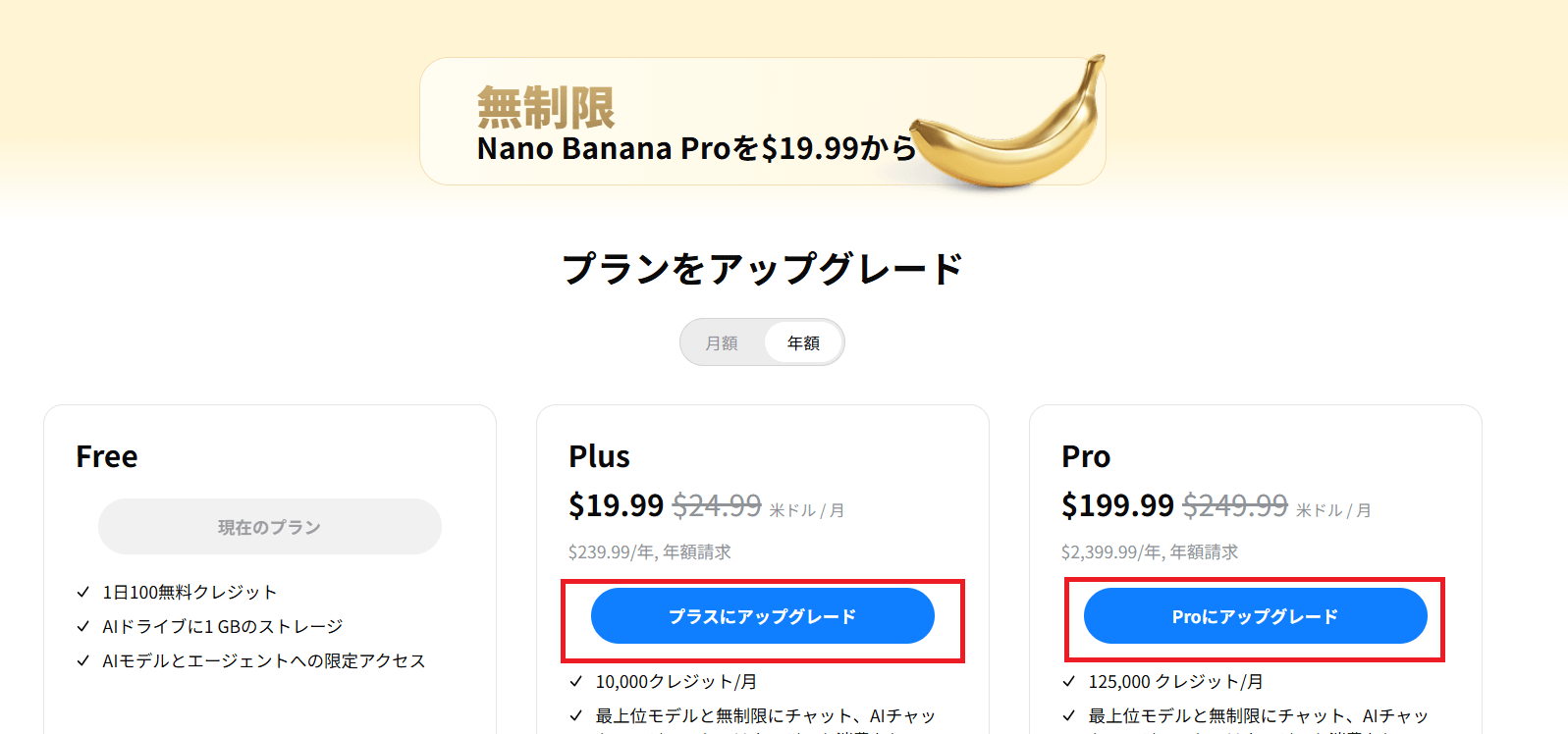Click checkmark beside AIモデルとエージェントへの限定アクセス
Screen dimensions: 1568x734
point(83,660)
